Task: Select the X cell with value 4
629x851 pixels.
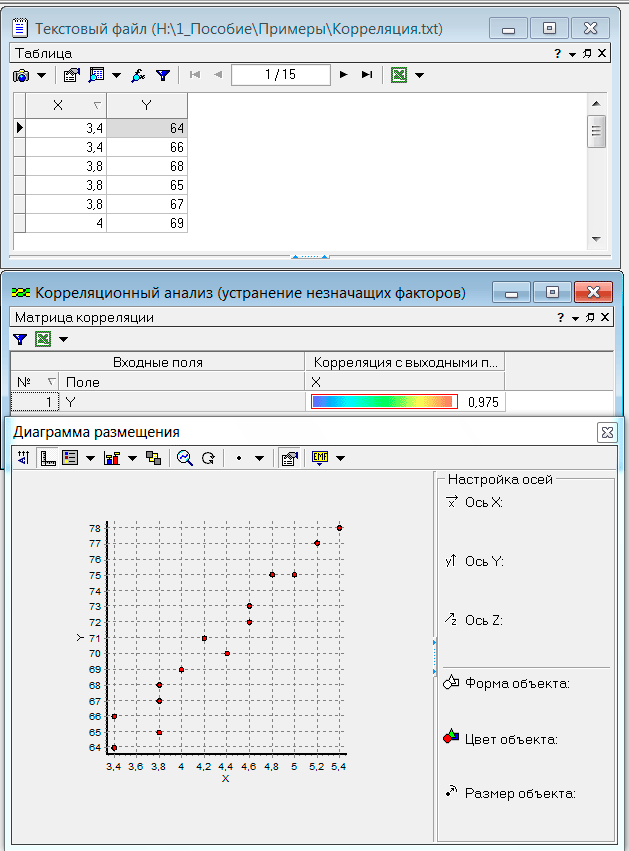Action: coord(66,223)
